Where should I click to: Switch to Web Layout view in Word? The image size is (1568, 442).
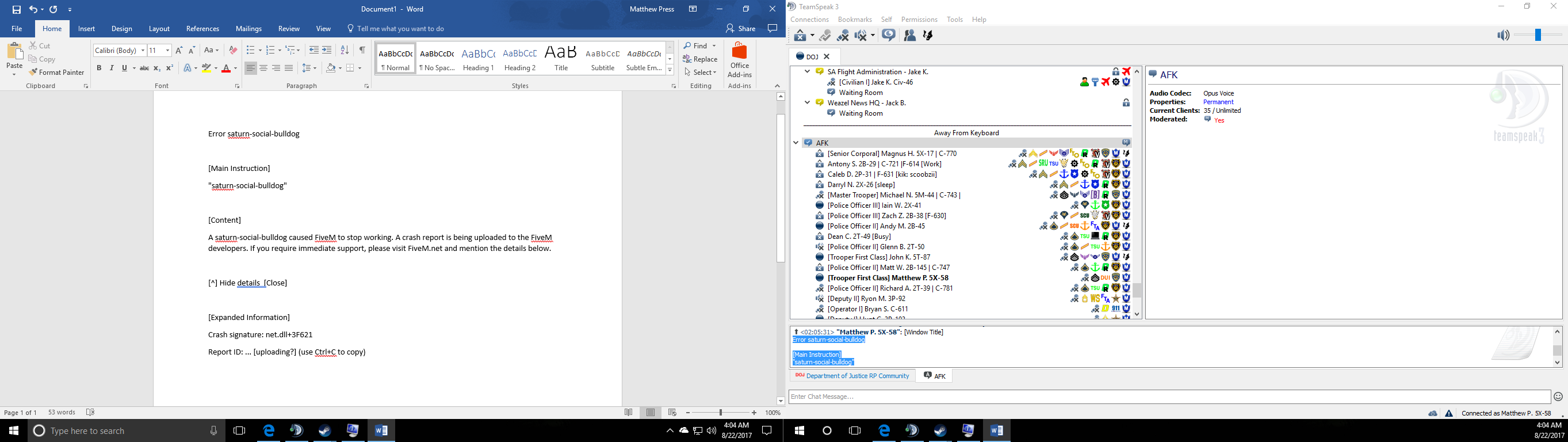coord(672,413)
